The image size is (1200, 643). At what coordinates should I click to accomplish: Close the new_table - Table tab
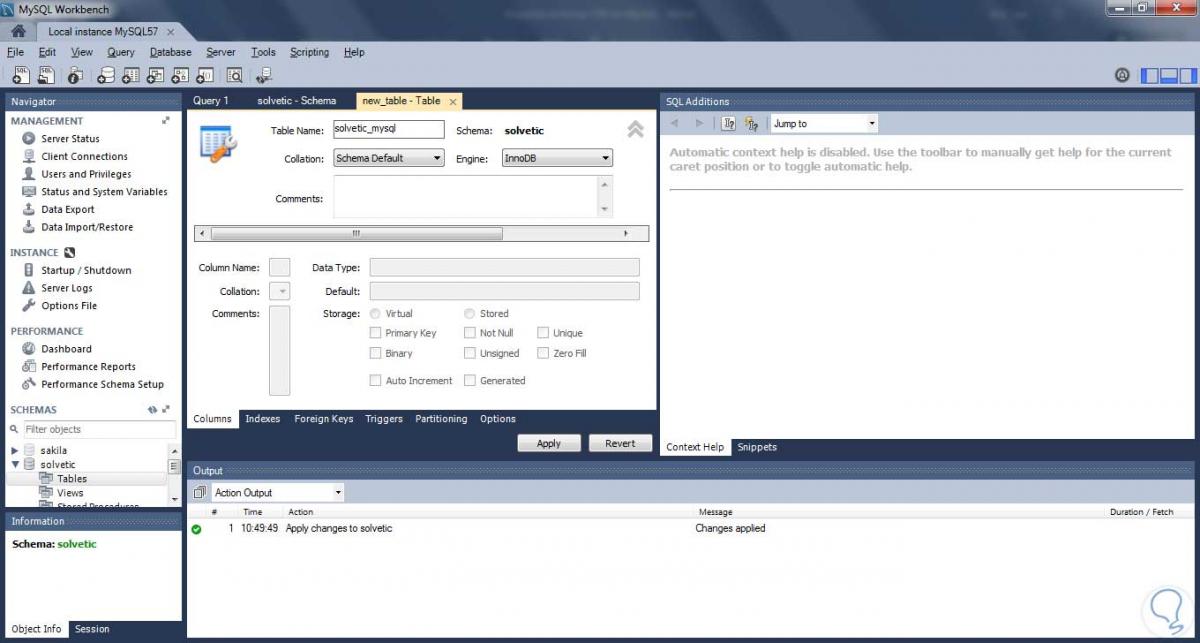pos(452,101)
